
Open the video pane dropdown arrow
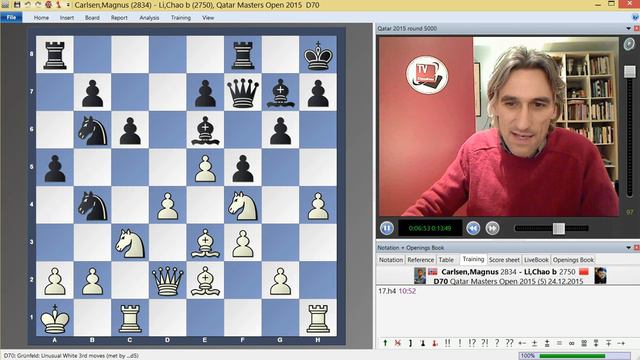point(629,28)
